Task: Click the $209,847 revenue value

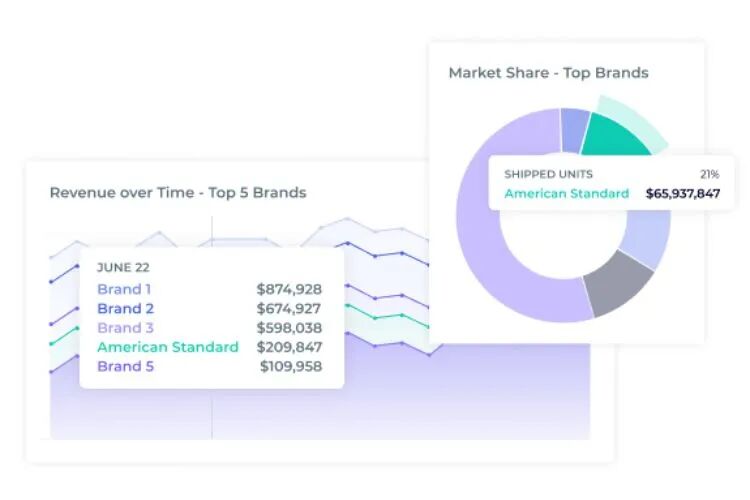Action: coord(289,347)
